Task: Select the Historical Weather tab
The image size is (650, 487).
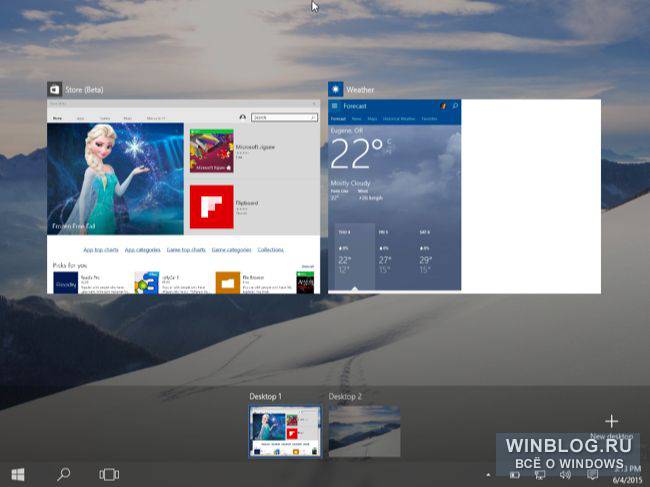Action: [399, 119]
